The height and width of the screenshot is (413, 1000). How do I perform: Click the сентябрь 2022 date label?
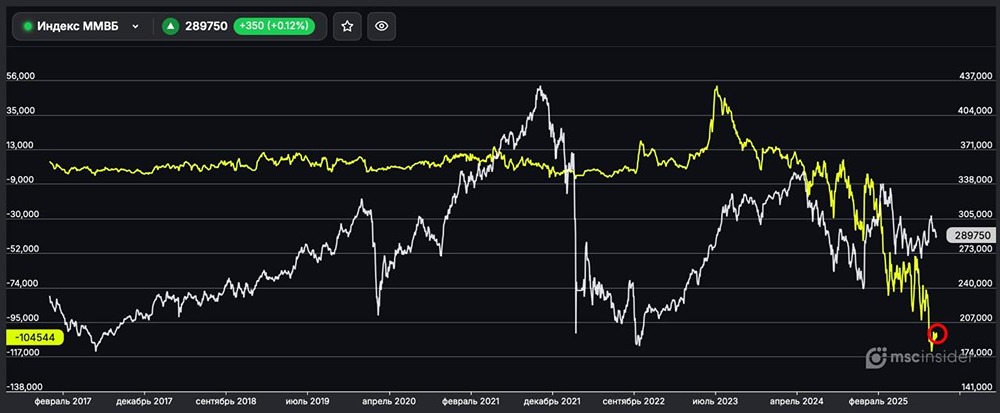point(634,402)
